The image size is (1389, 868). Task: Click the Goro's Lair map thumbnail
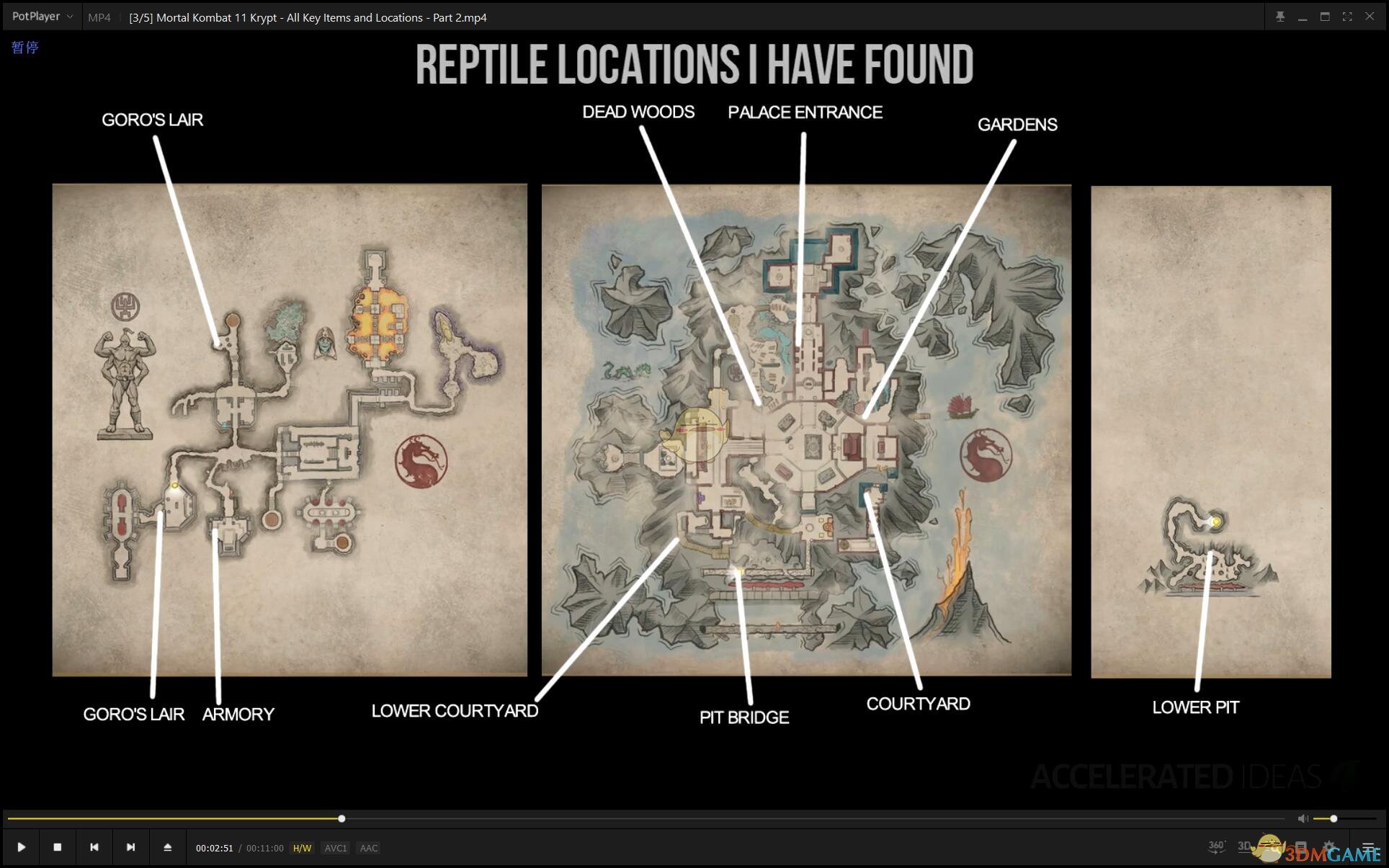click(290, 430)
